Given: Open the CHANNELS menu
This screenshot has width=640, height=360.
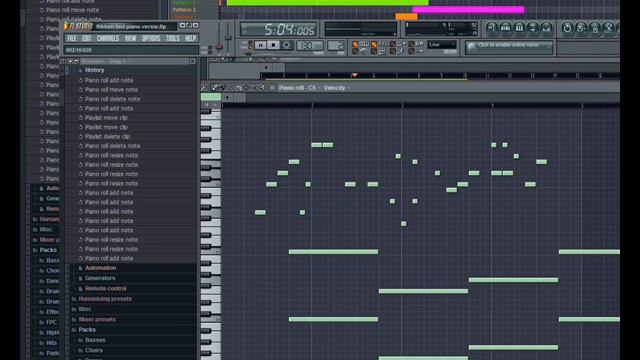Looking at the screenshot, I should click(x=108, y=38).
